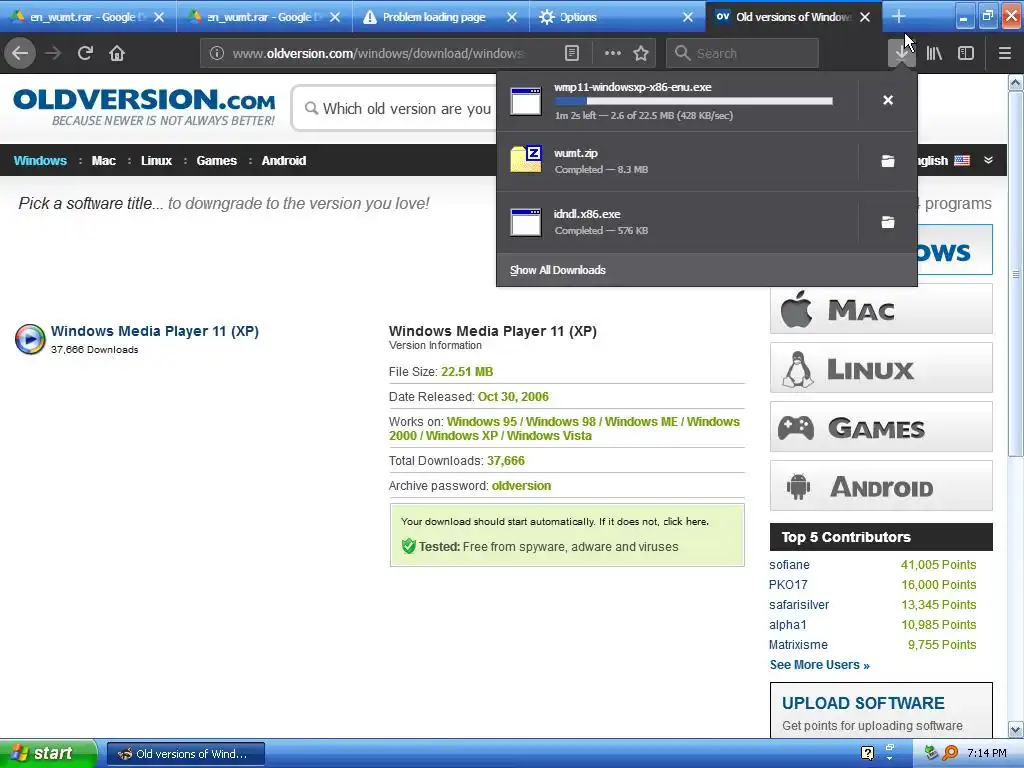Click the page scrollbar down arrow
The width and height of the screenshot is (1024, 768).
[x=1016, y=729]
